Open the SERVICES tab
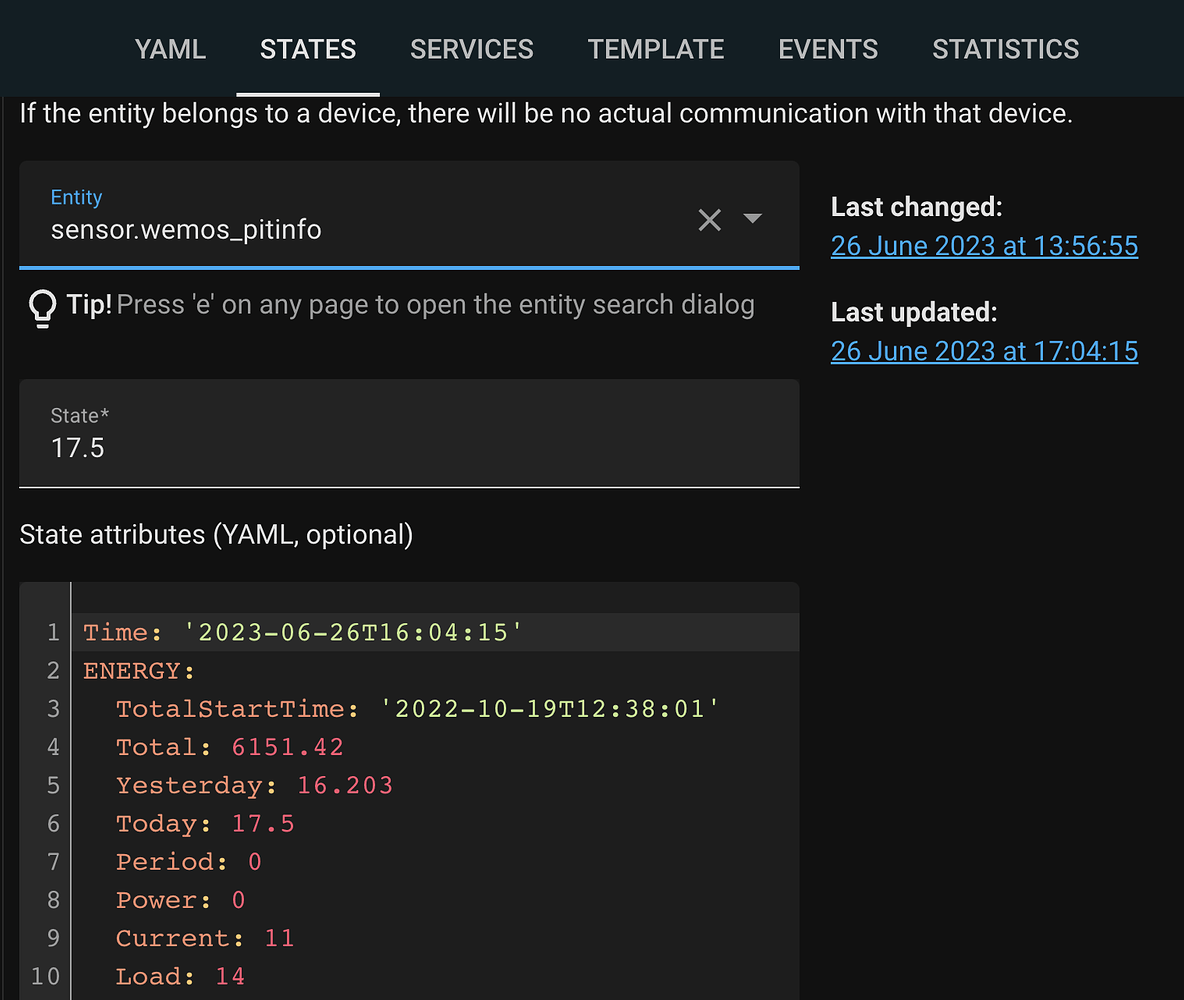1184x1000 pixels. coord(472,50)
